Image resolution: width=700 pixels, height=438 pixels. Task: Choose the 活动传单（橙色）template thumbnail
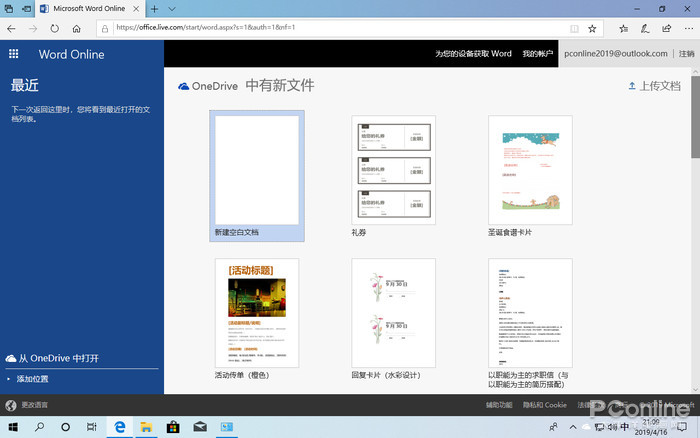(x=257, y=313)
